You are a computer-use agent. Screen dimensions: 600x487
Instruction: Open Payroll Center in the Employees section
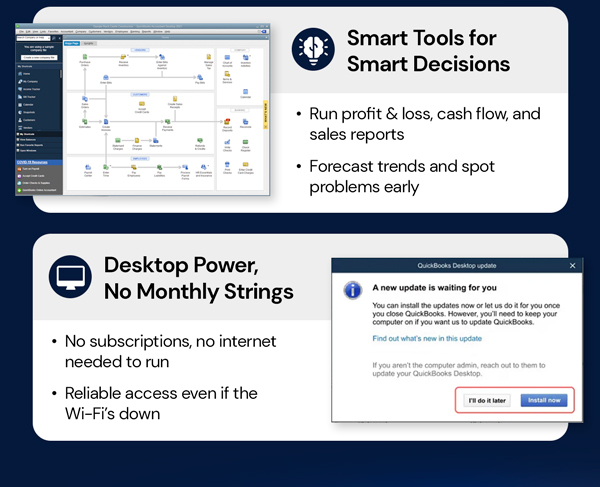coord(88,170)
